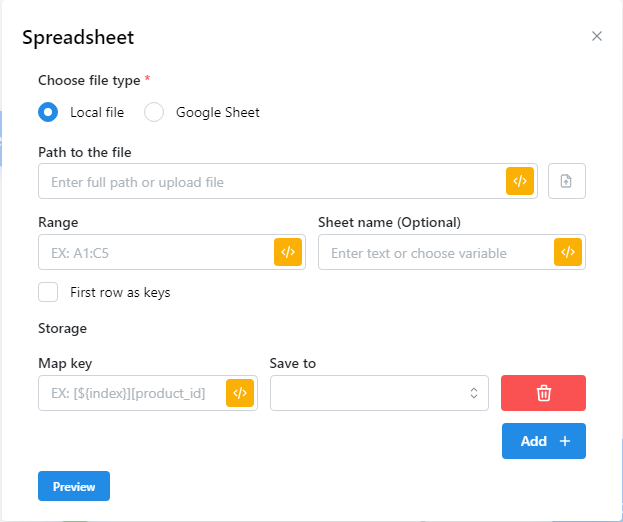The height and width of the screenshot is (522, 623).
Task: Choose the Google Sheet radio option
Action: [154, 112]
